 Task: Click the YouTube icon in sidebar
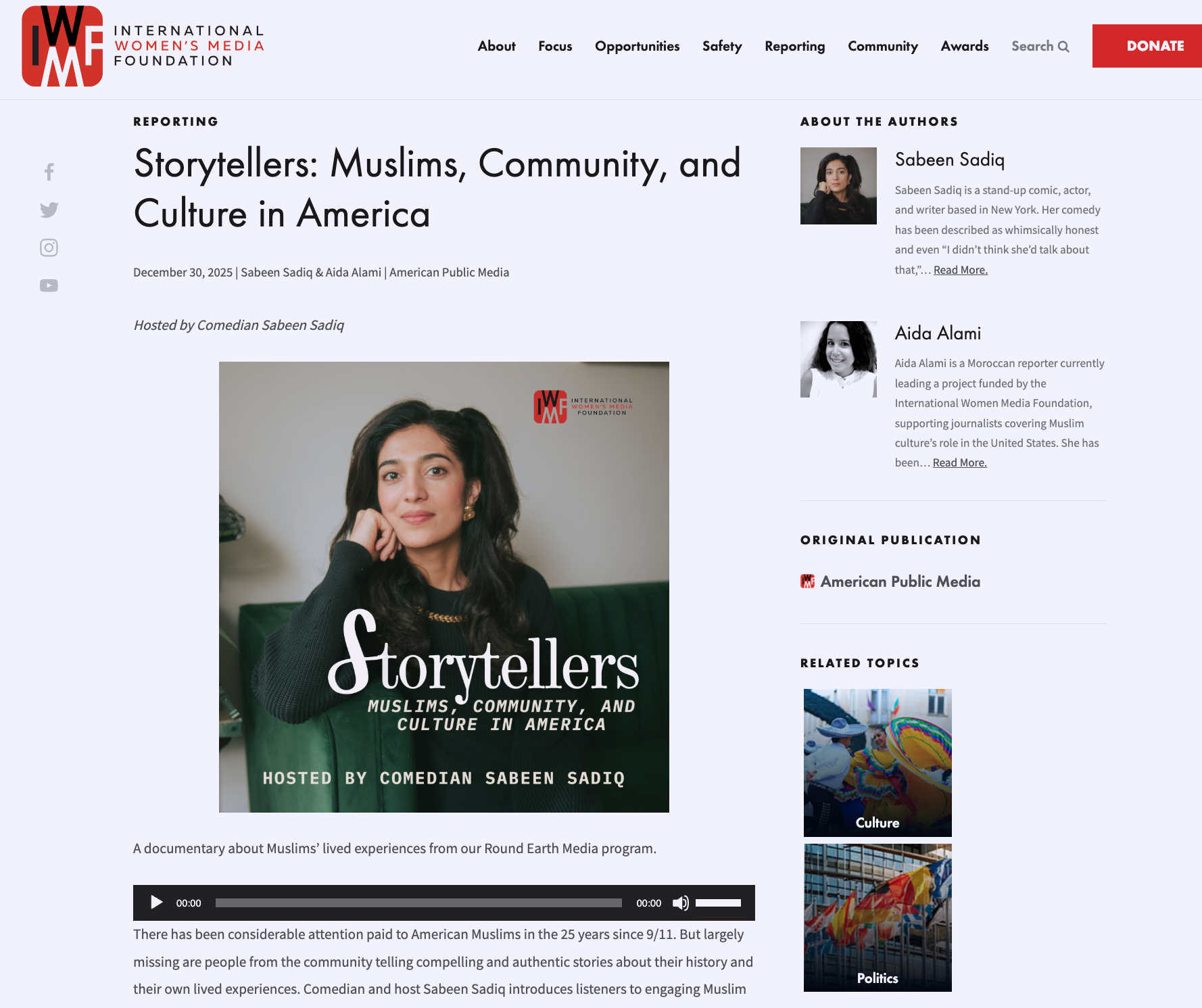coord(49,285)
